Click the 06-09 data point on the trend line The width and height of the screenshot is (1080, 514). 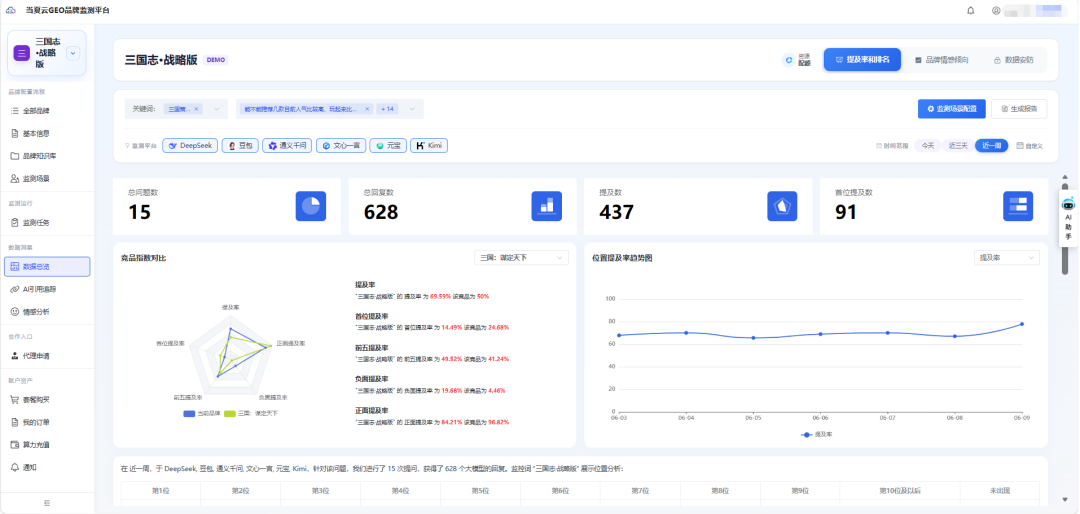point(1021,324)
